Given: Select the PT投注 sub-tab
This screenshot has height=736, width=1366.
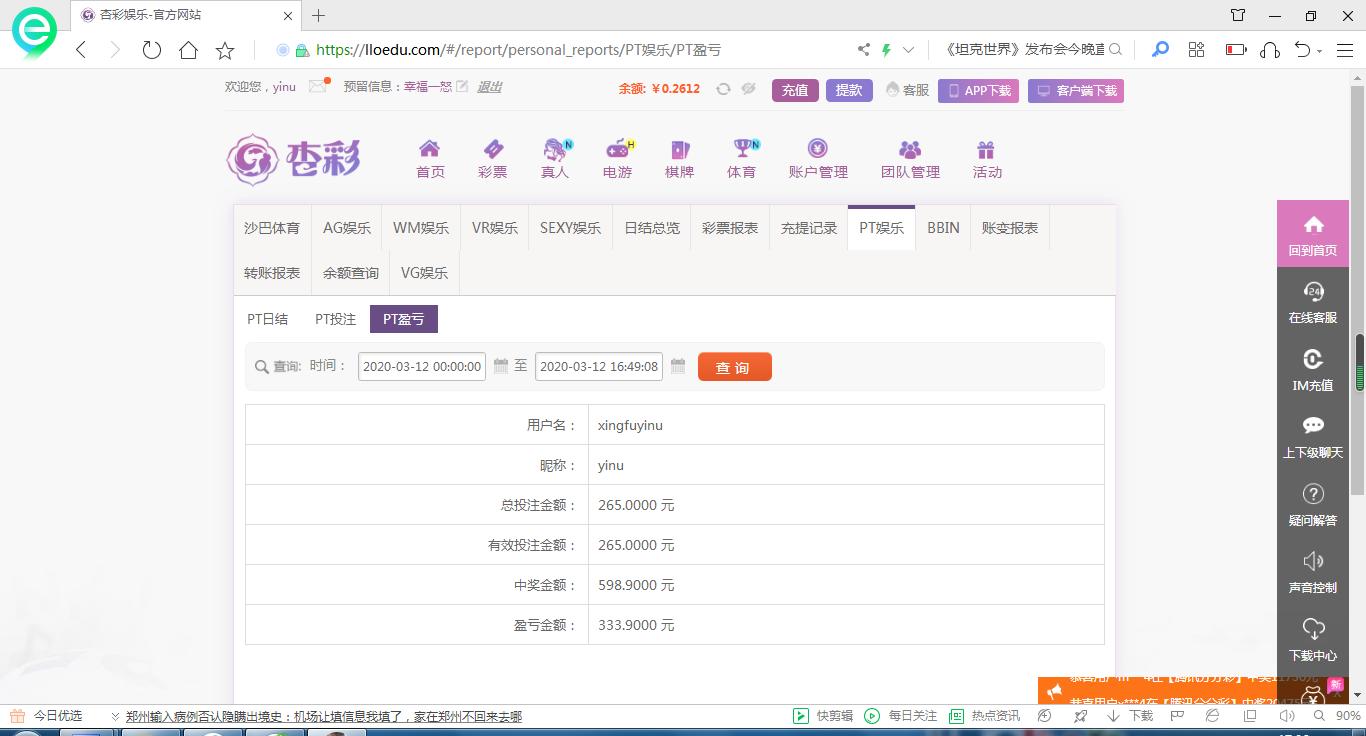Looking at the screenshot, I should (335, 319).
